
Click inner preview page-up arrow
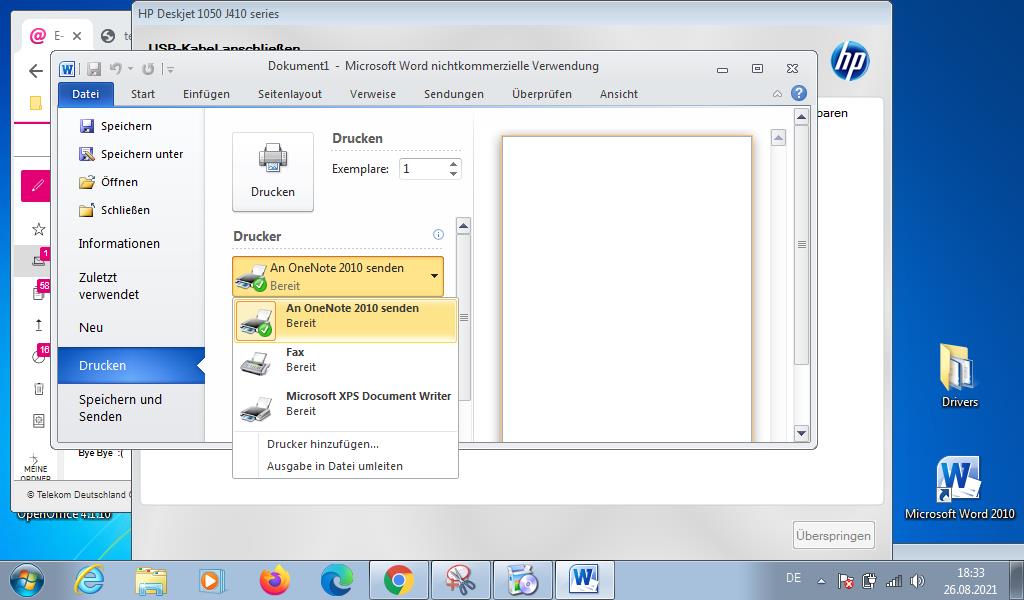point(778,138)
